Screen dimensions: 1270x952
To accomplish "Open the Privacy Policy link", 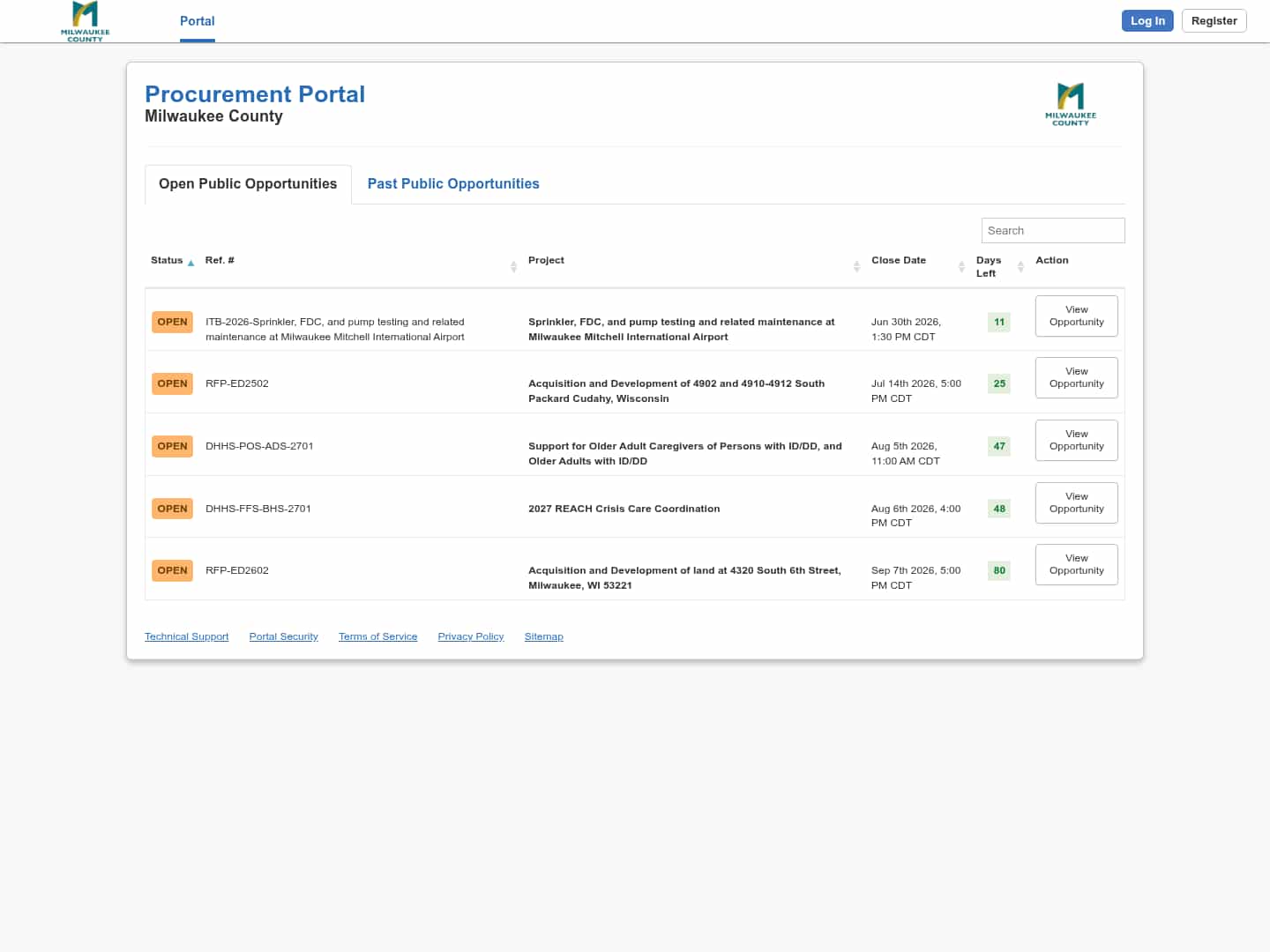I will [x=471, y=636].
